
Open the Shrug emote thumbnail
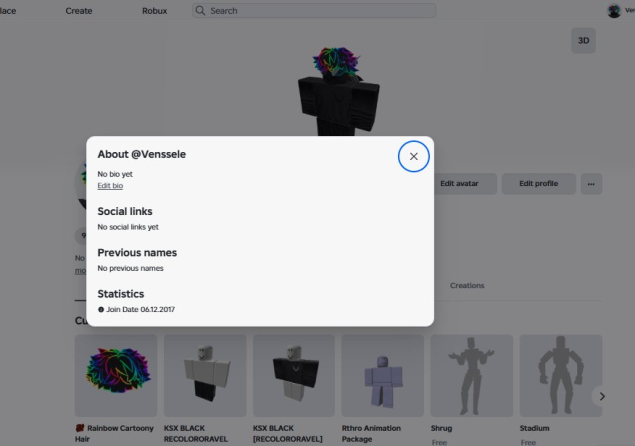coord(472,376)
